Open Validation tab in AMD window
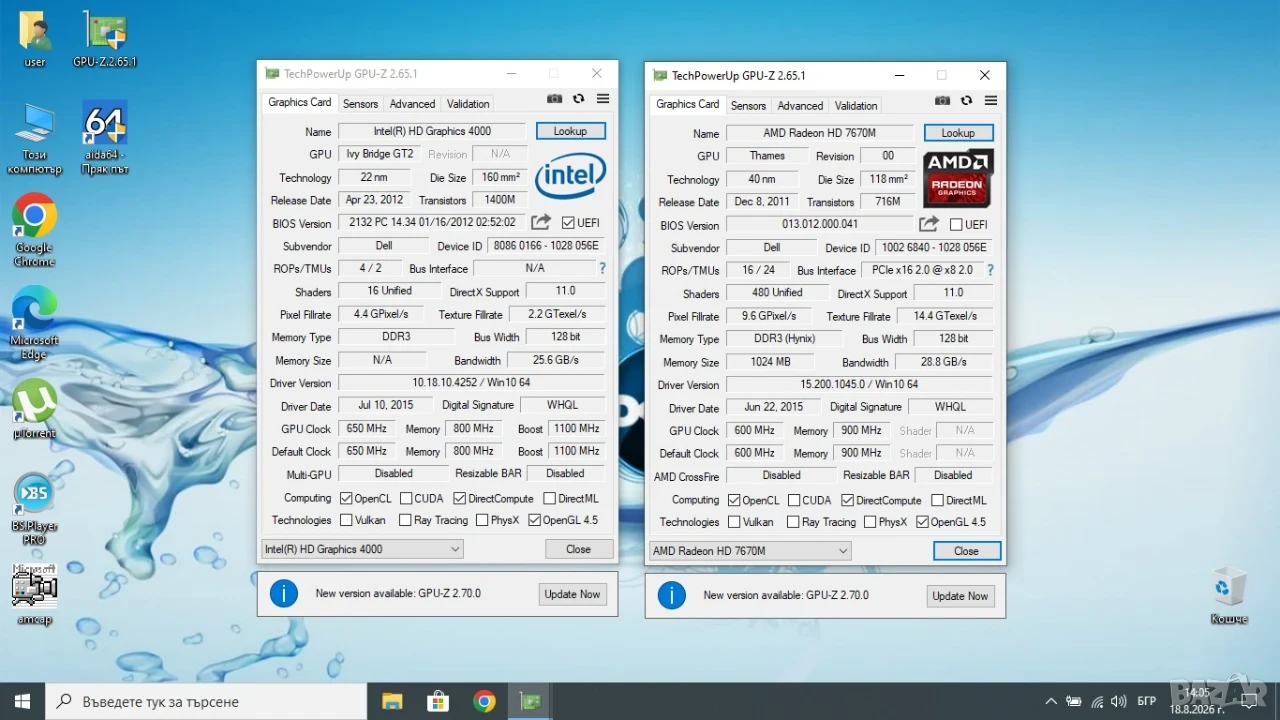 pyautogui.click(x=856, y=106)
